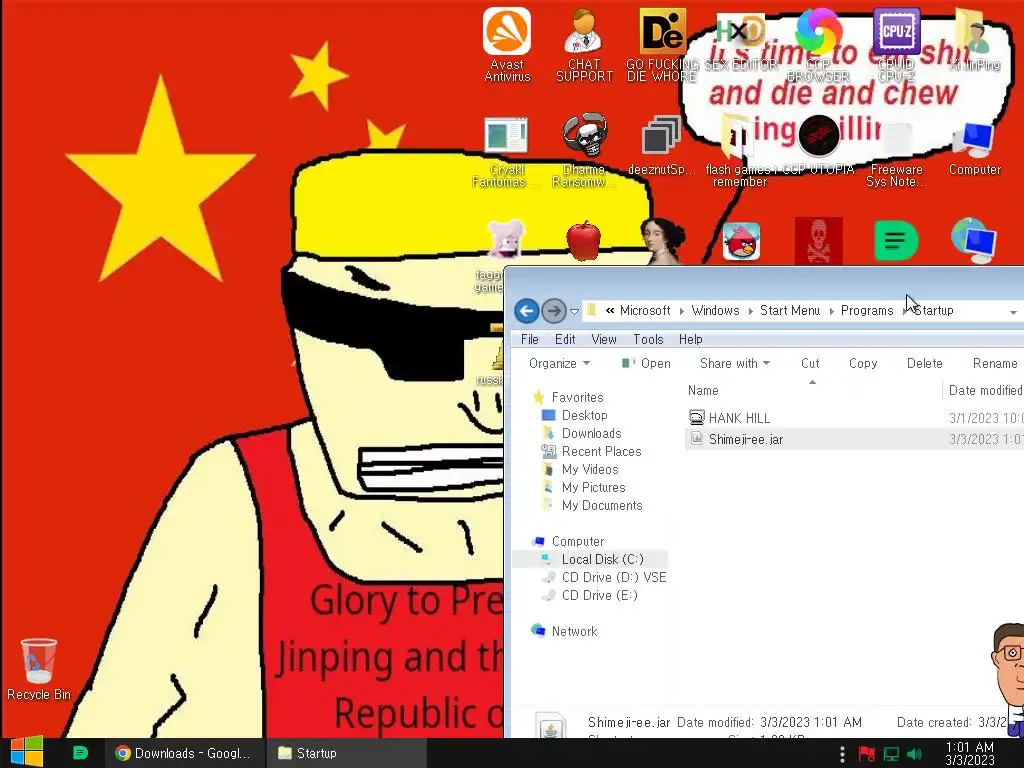Viewport: 1024px width, 768px height.
Task: Select Desktop under Favorites
Action: (584, 415)
